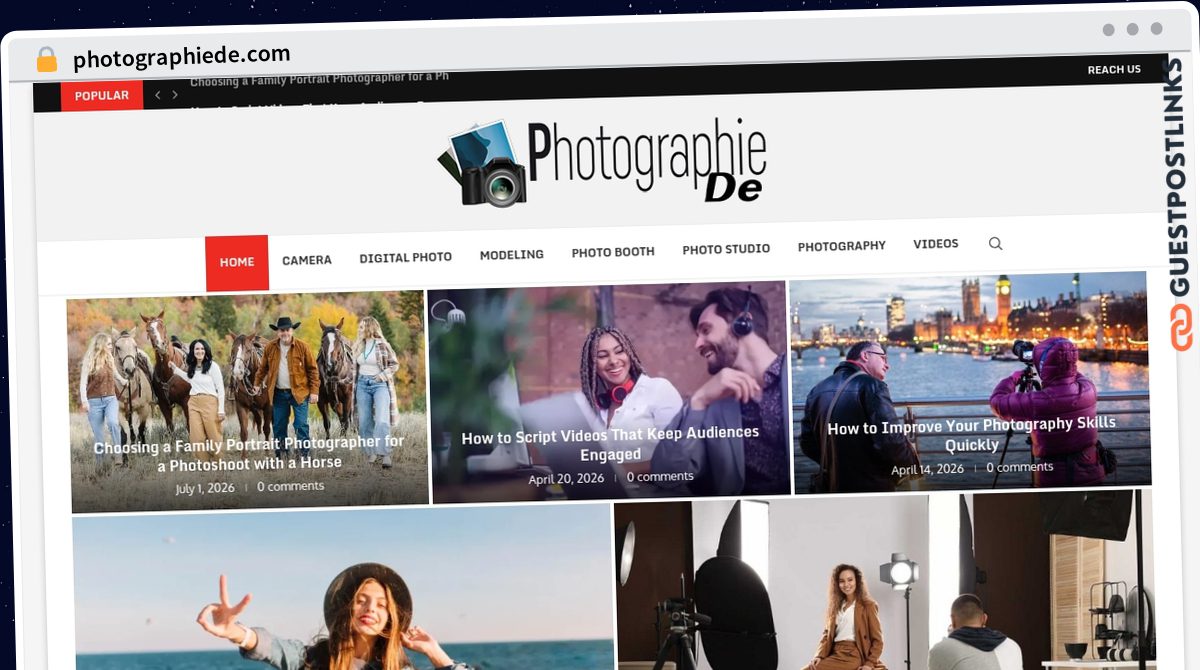Click the July 1, 2026 date
The height and width of the screenshot is (670, 1200).
pos(205,488)
